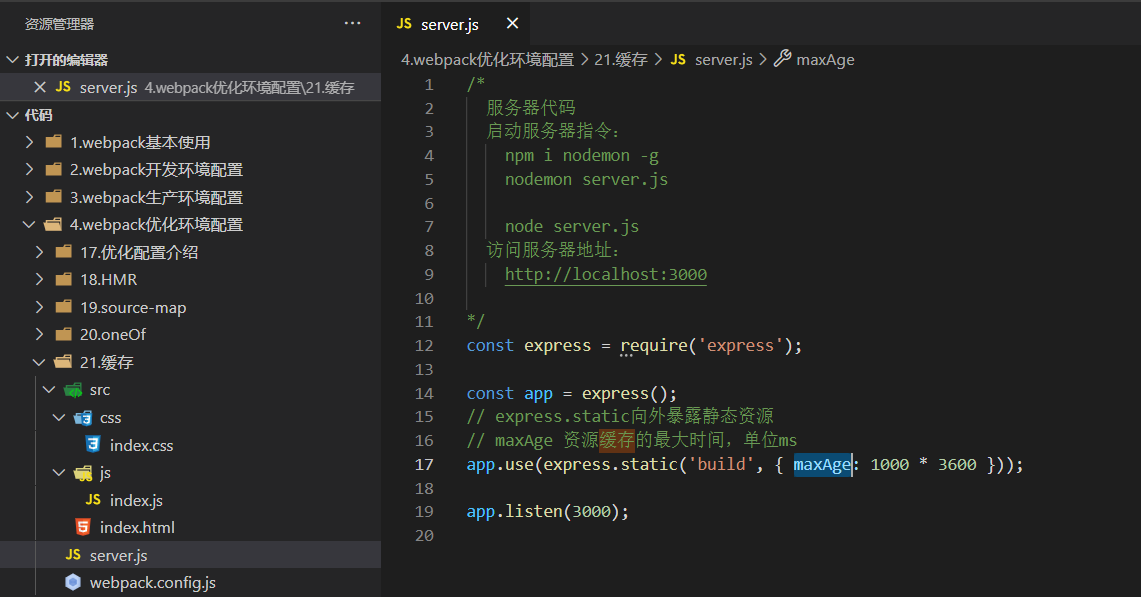Click the 18.HMR folder icon
Screen dimensions: 1141x597
[64, 280]
